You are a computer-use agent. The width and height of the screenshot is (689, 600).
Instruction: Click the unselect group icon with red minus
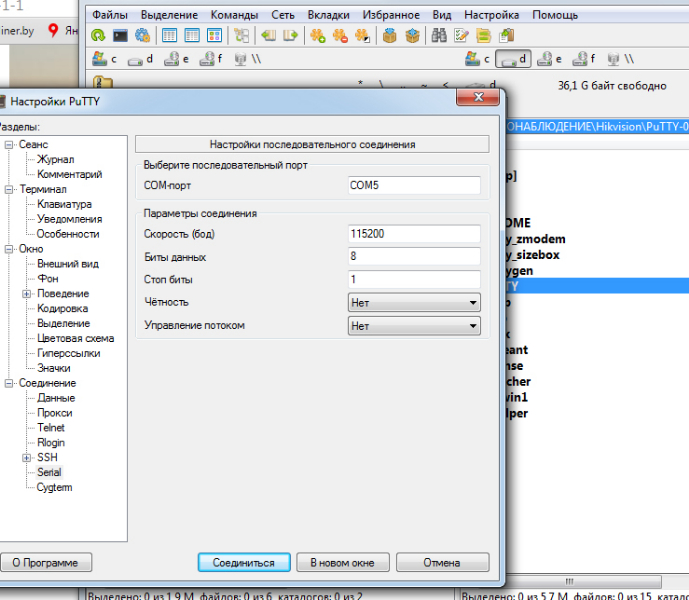(x=340, y=35)
